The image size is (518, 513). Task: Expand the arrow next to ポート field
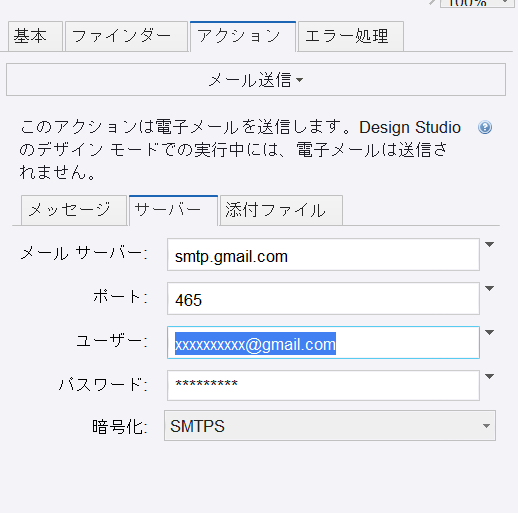489,289
